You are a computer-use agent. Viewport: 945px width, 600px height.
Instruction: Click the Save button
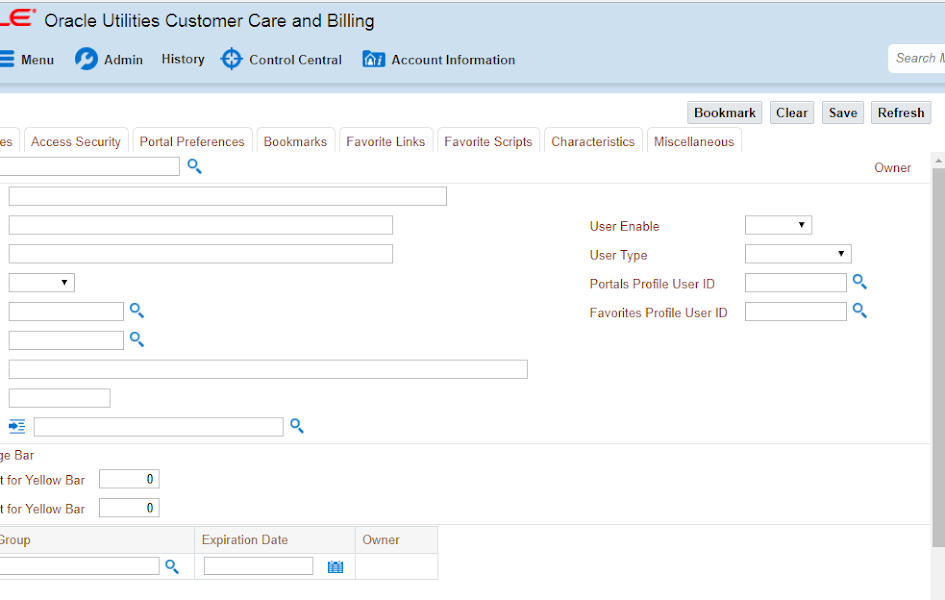[842, 112]
